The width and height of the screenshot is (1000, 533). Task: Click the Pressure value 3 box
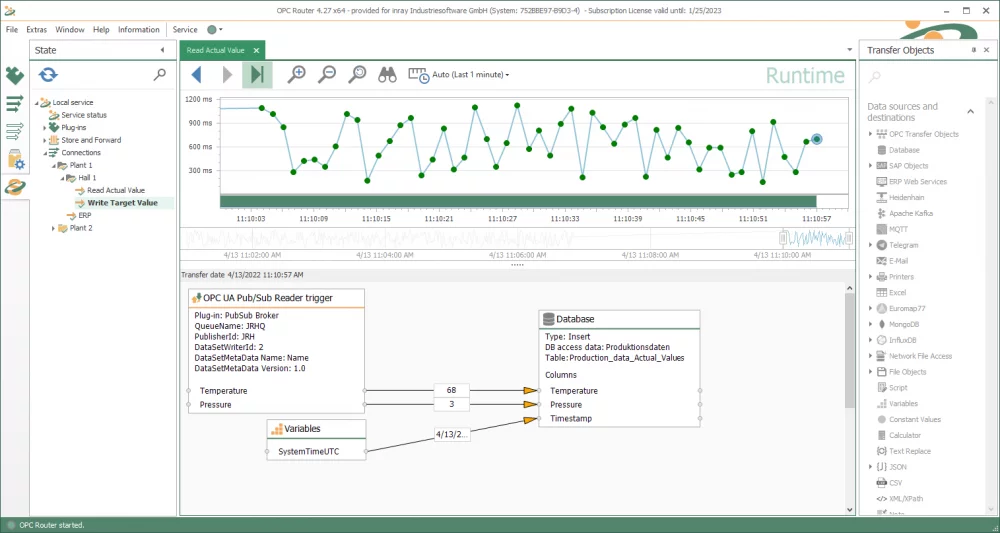point(452,404)
